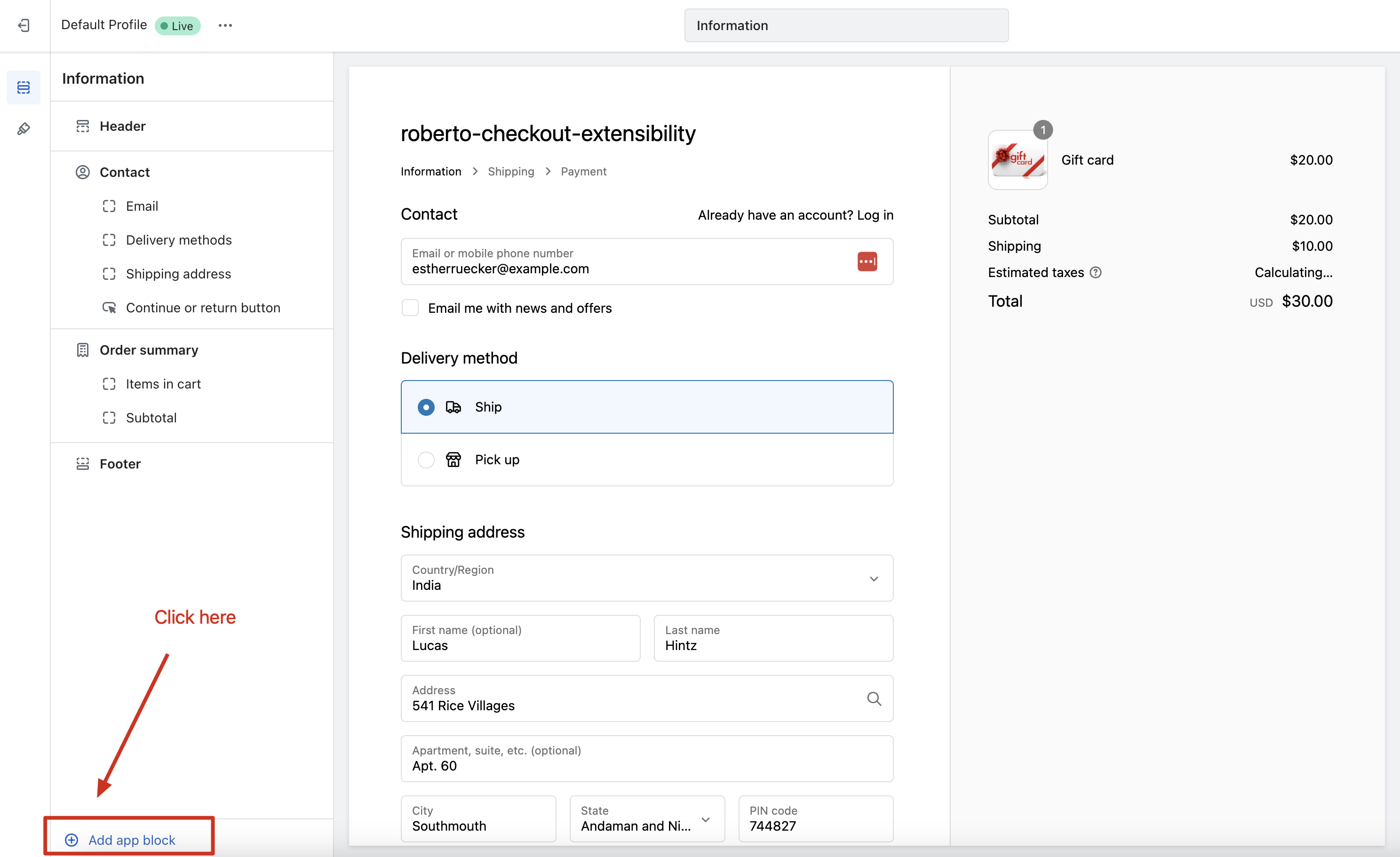Check Email me with news and offers
The height and width of the screenshot is (857, 1400).
pyautogui.click(x=410, y=308)
